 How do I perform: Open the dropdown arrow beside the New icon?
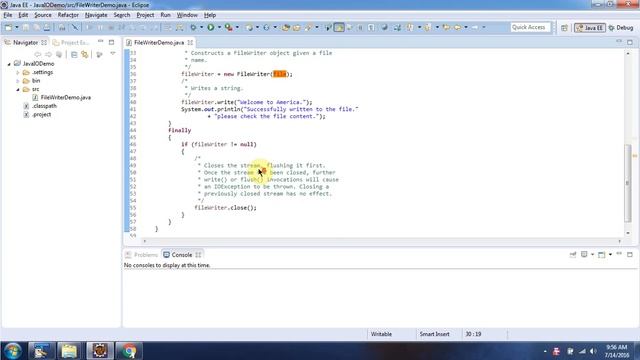(x=17, y=27)
